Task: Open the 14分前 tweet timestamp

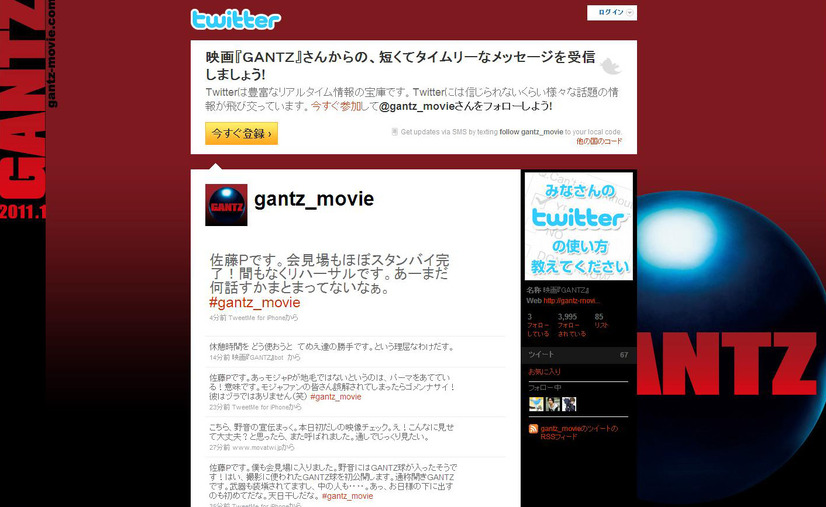Action: coord(219,357)
